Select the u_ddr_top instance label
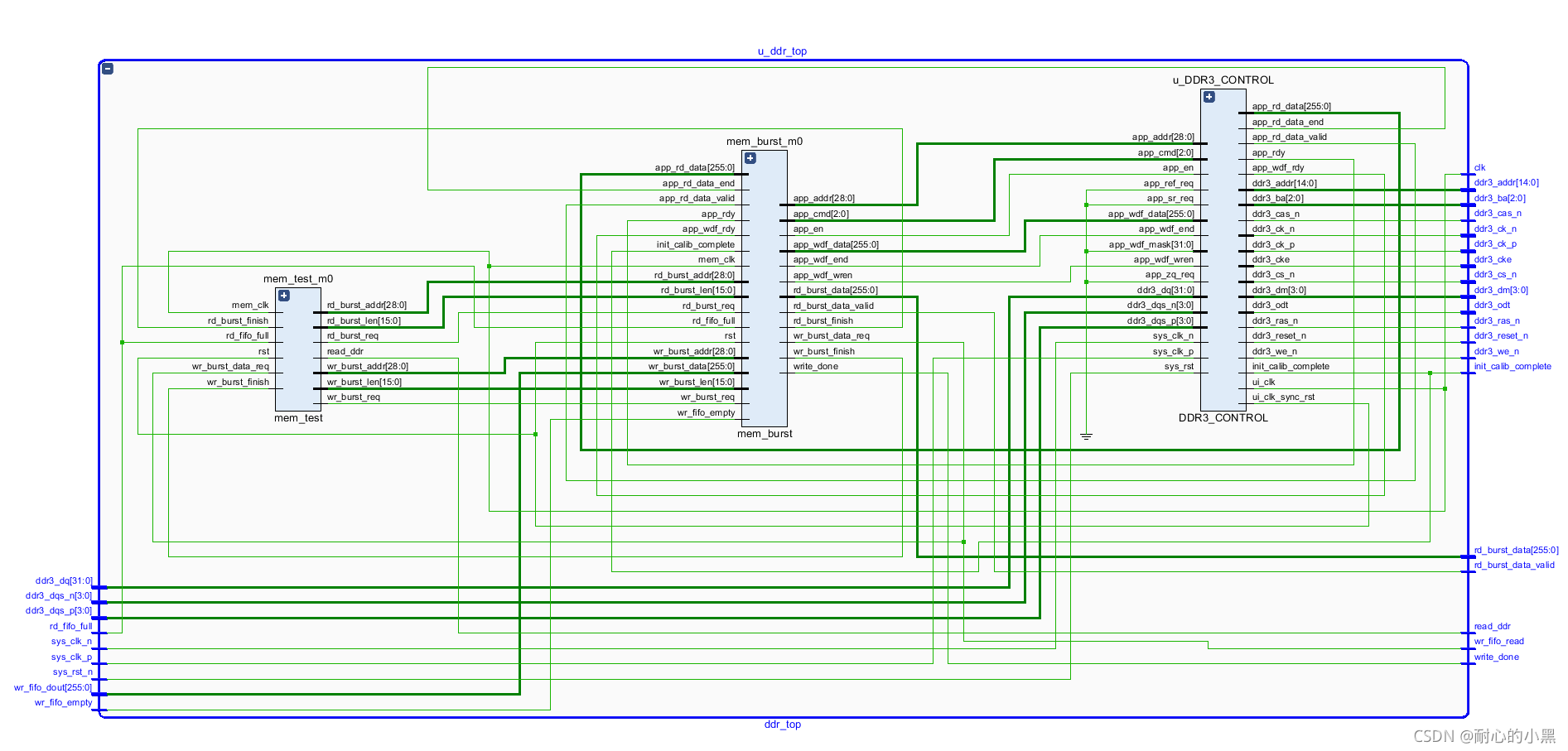The width and height of the screenshot is (1568, 751). coord(782,51)
